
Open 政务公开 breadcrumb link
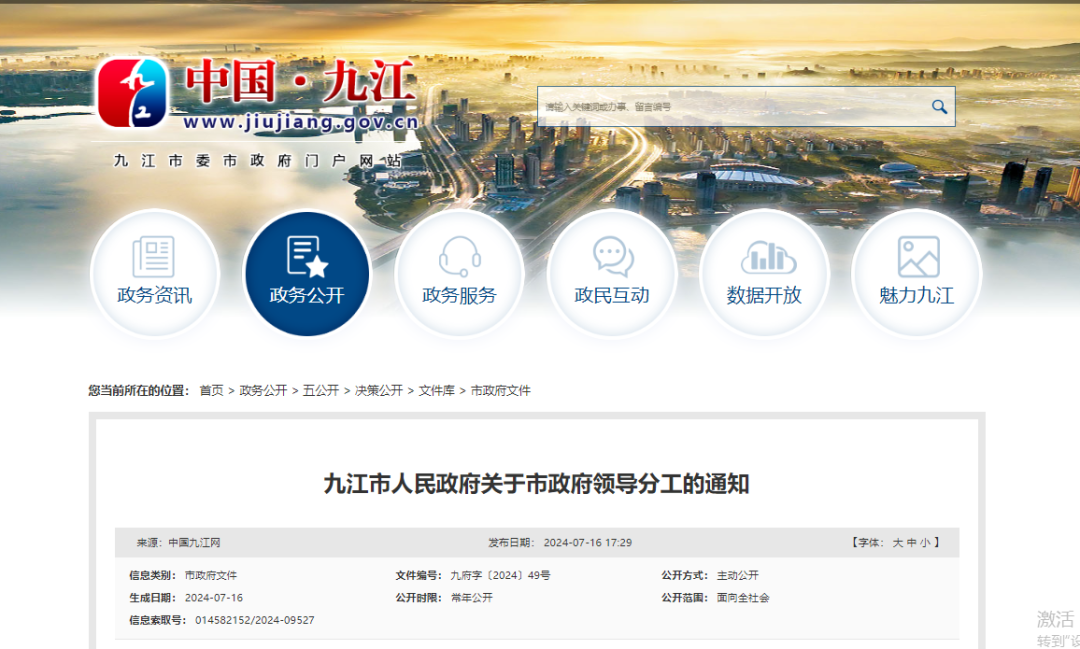[x=263, y=391]
